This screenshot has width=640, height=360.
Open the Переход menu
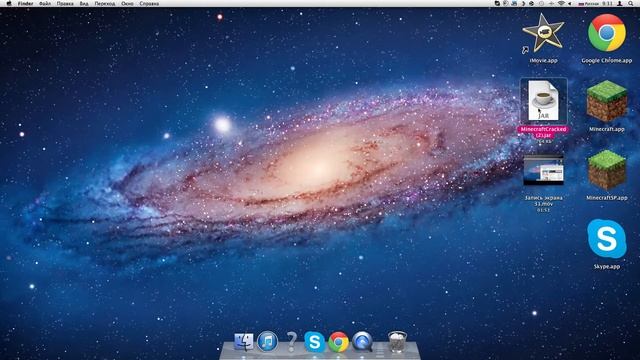pos(104,3)
